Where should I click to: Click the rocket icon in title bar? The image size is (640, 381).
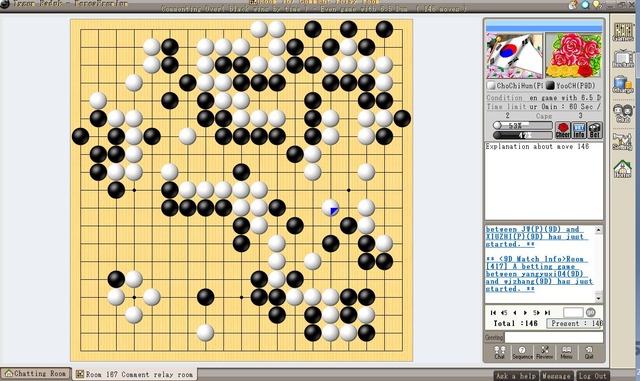(573, 4)
